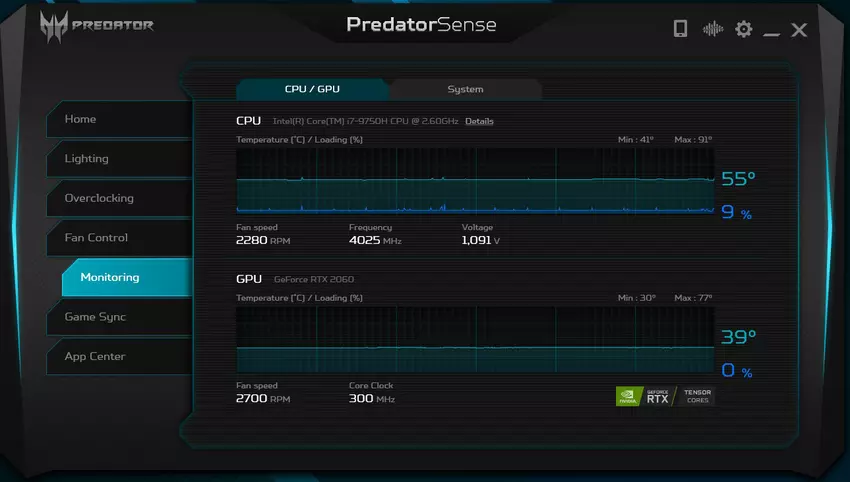Open the Game Sync section

tap(118, 317)
